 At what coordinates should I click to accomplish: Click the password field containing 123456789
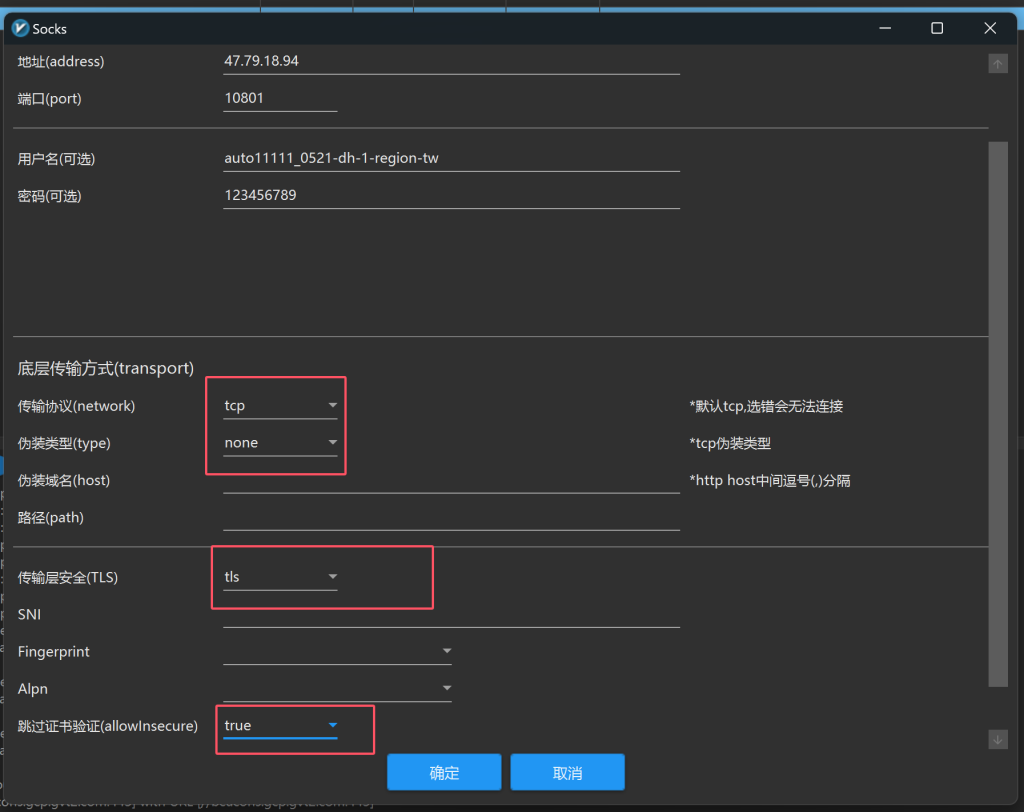(x=451, y=196)
